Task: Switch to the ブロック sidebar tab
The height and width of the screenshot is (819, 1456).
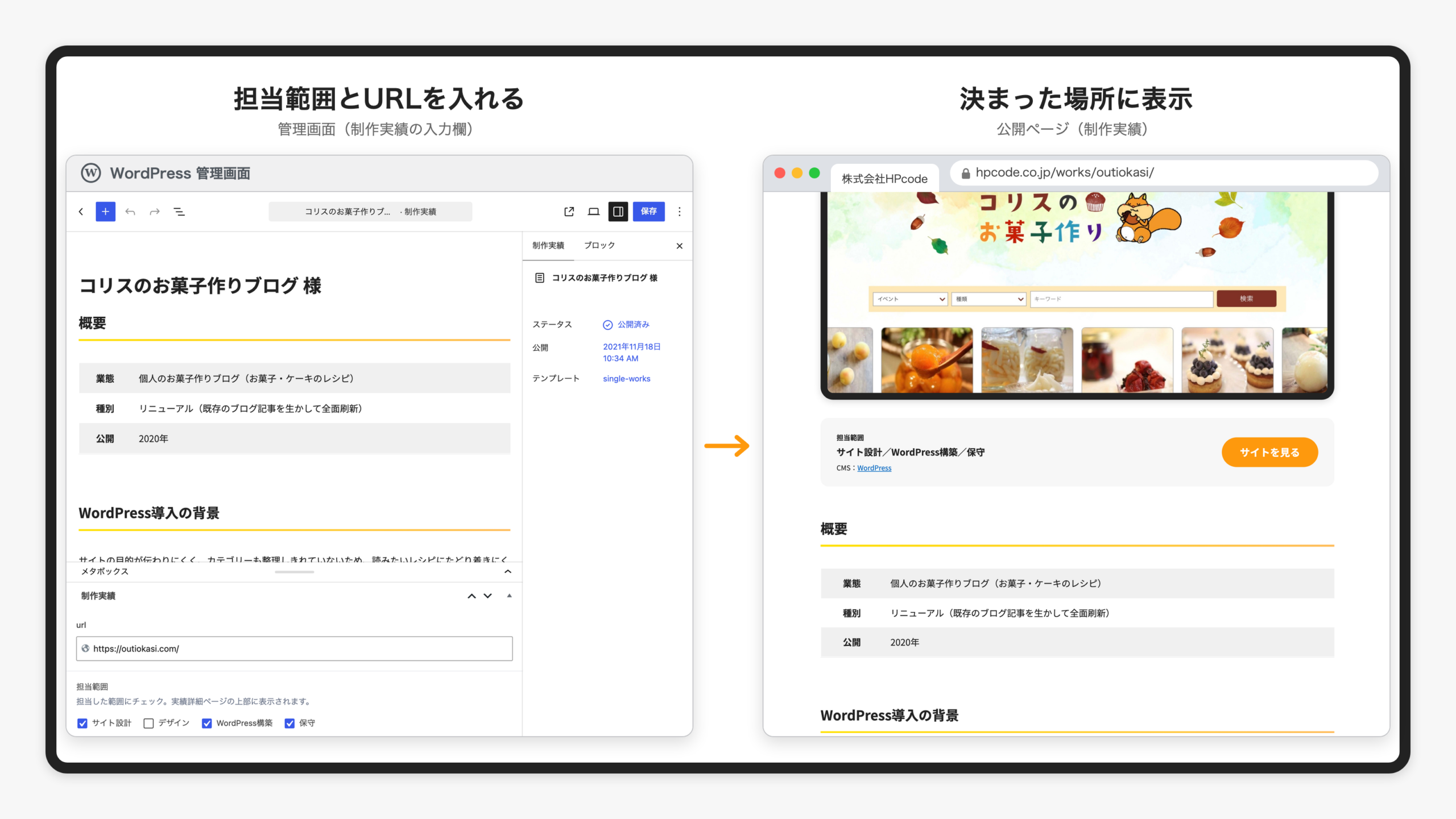Action: [x=599, y=245]
